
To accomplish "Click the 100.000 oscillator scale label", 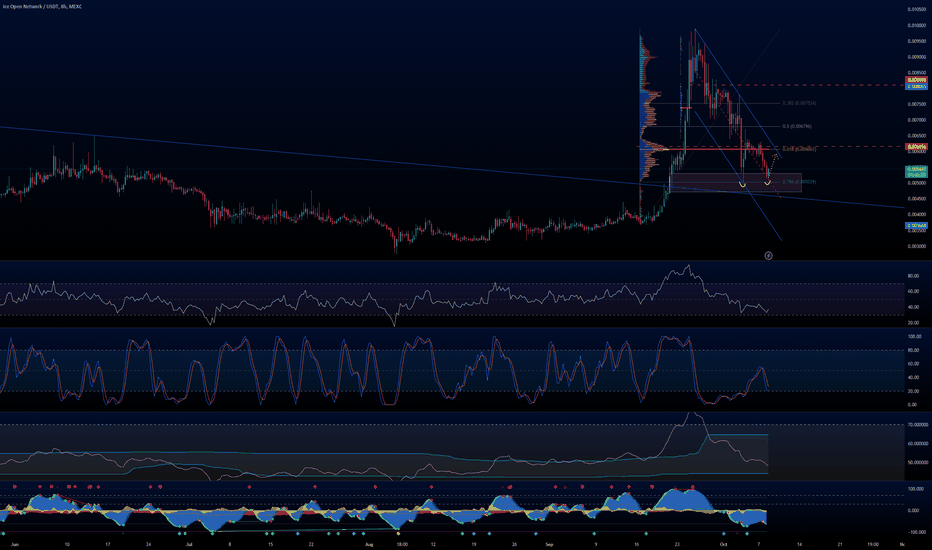I will (x=916, y=489).
